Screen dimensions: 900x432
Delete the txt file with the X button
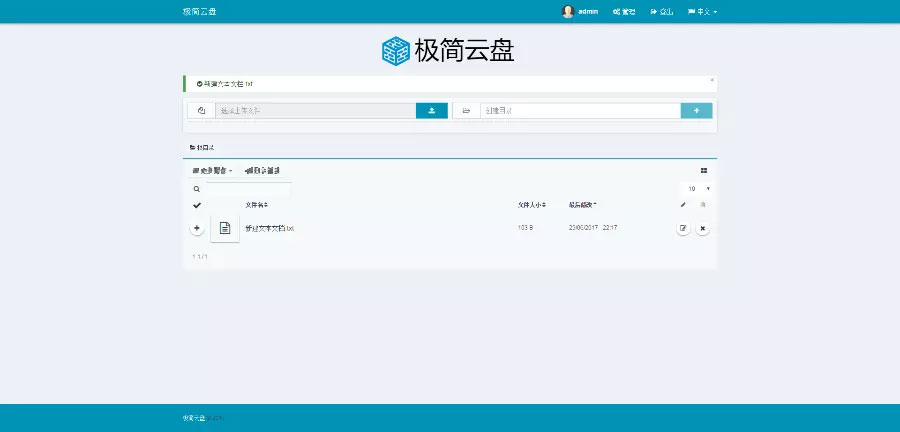[x=702, y=228]
